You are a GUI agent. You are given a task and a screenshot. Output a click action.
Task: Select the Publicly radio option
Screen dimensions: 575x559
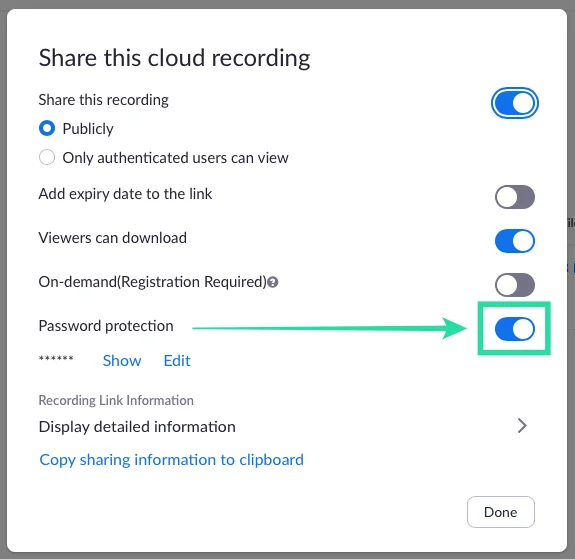(x=47, y=128)
